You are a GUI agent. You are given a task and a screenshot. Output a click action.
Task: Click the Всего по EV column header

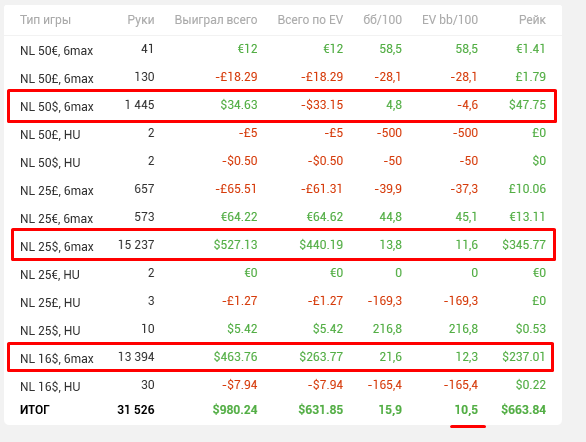point(310,20)
